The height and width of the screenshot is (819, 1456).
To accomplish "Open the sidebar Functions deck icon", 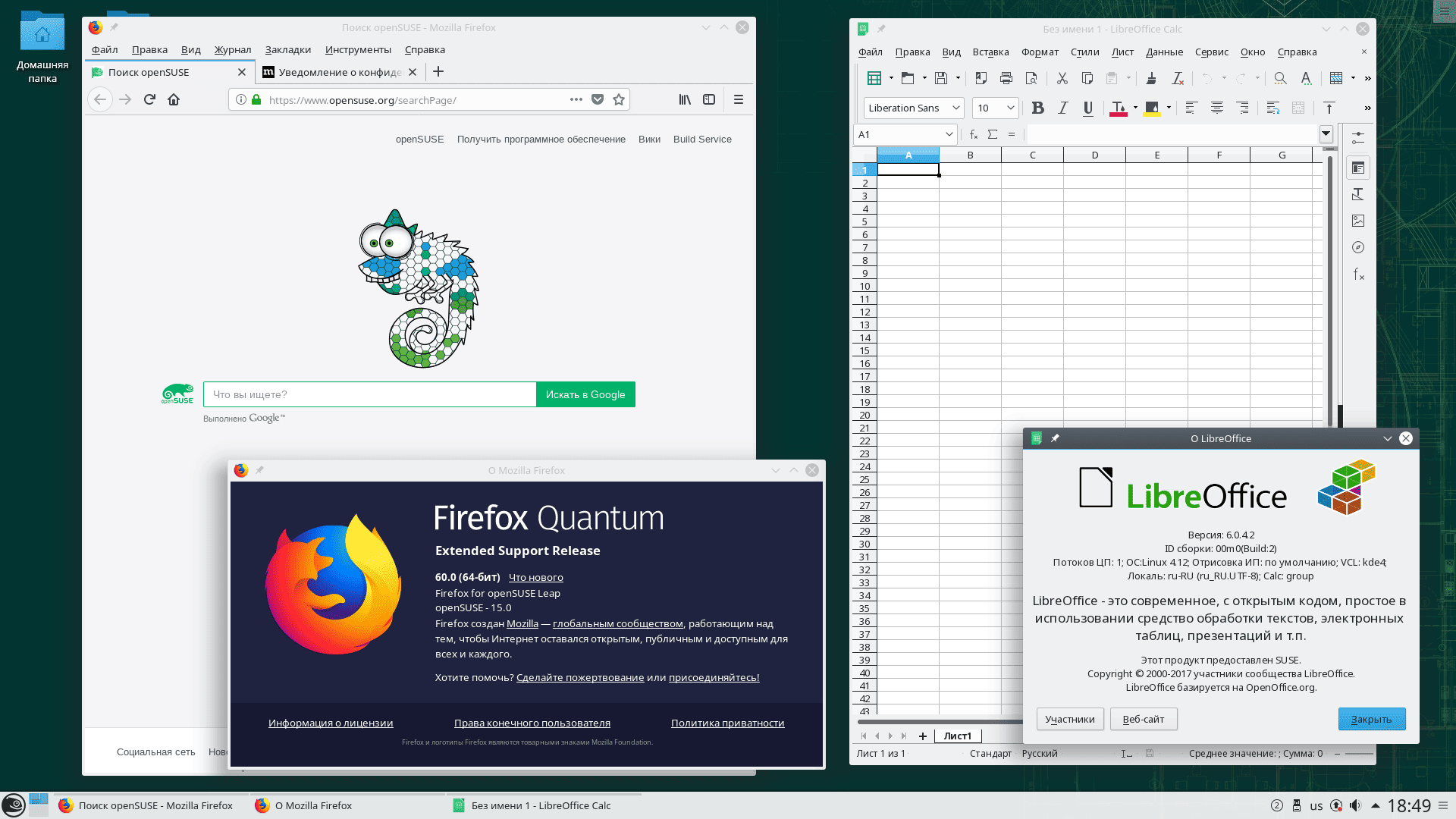I will [x=1358, y=274].
